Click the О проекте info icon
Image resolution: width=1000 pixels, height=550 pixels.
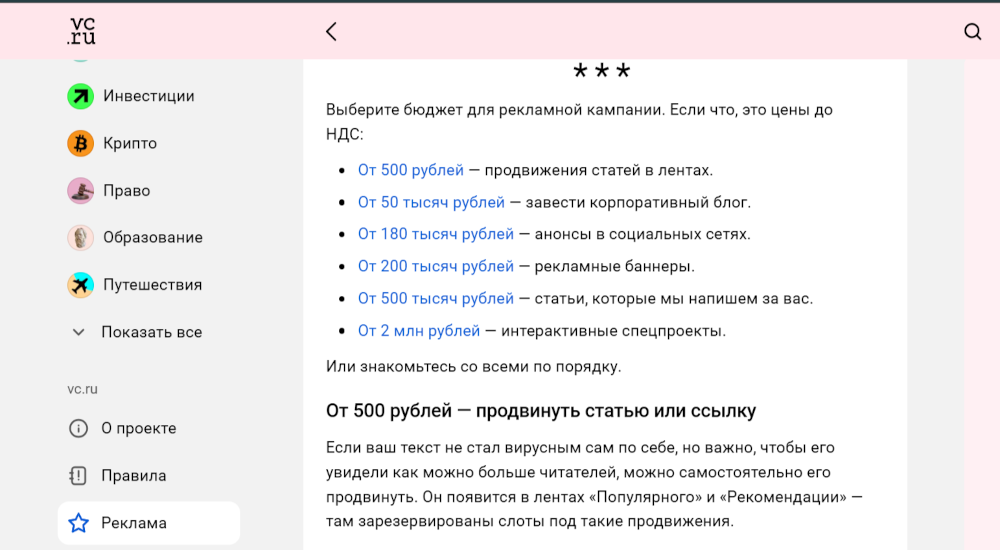(x=78, y=428)
